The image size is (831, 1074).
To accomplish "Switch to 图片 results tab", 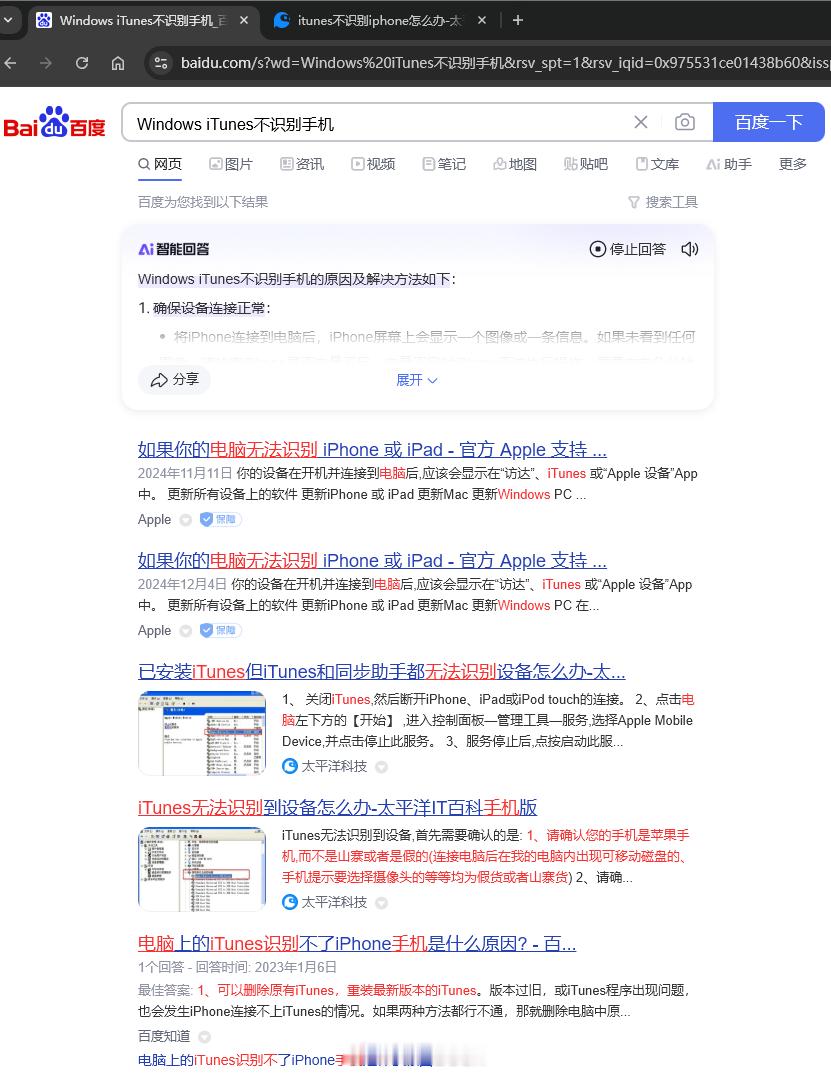I will [x=231, y=164].
